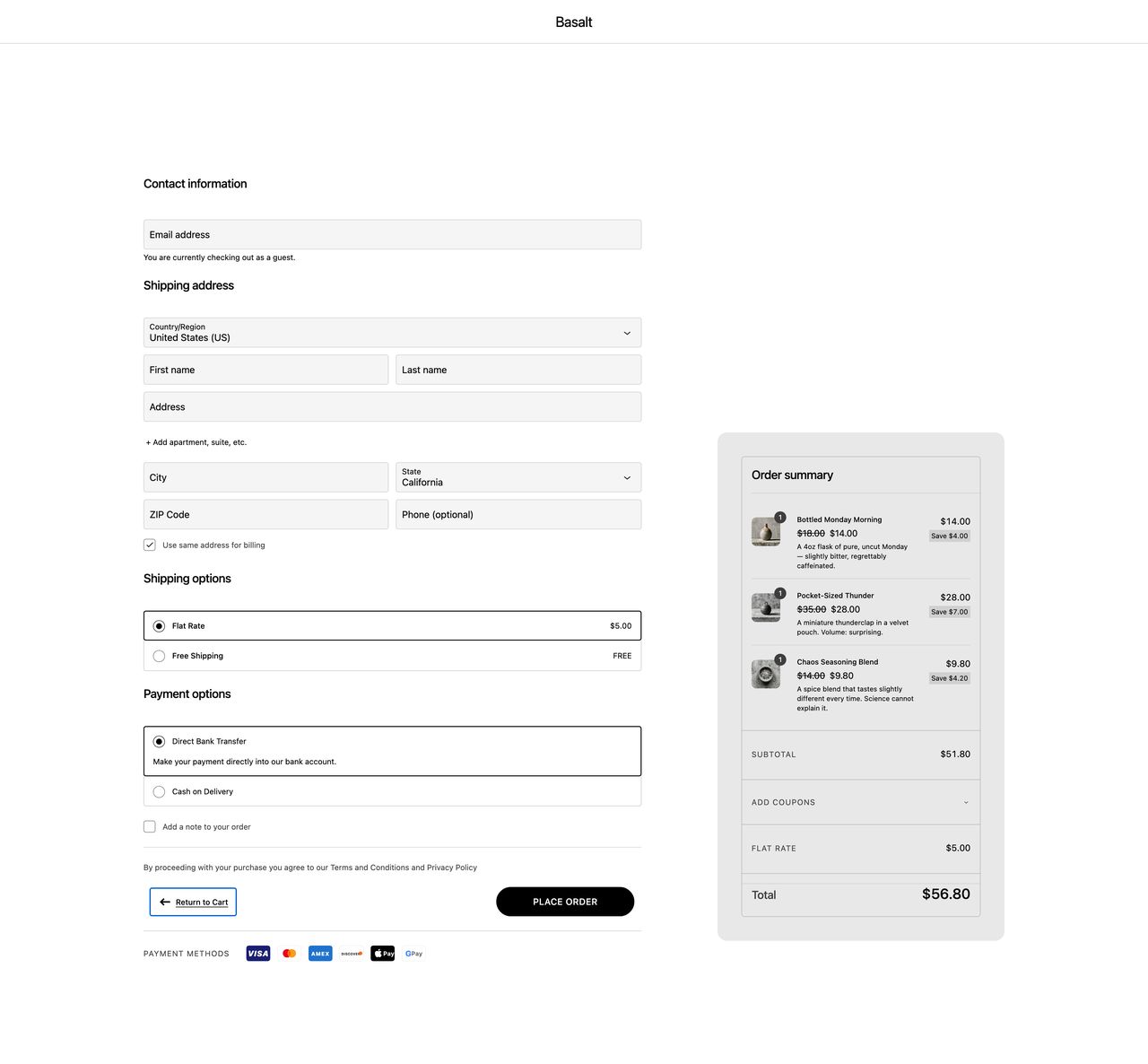Screen dimensions: 1148x1064
Task: Click the Mastercard payment icon
Action: pos(289,954)
